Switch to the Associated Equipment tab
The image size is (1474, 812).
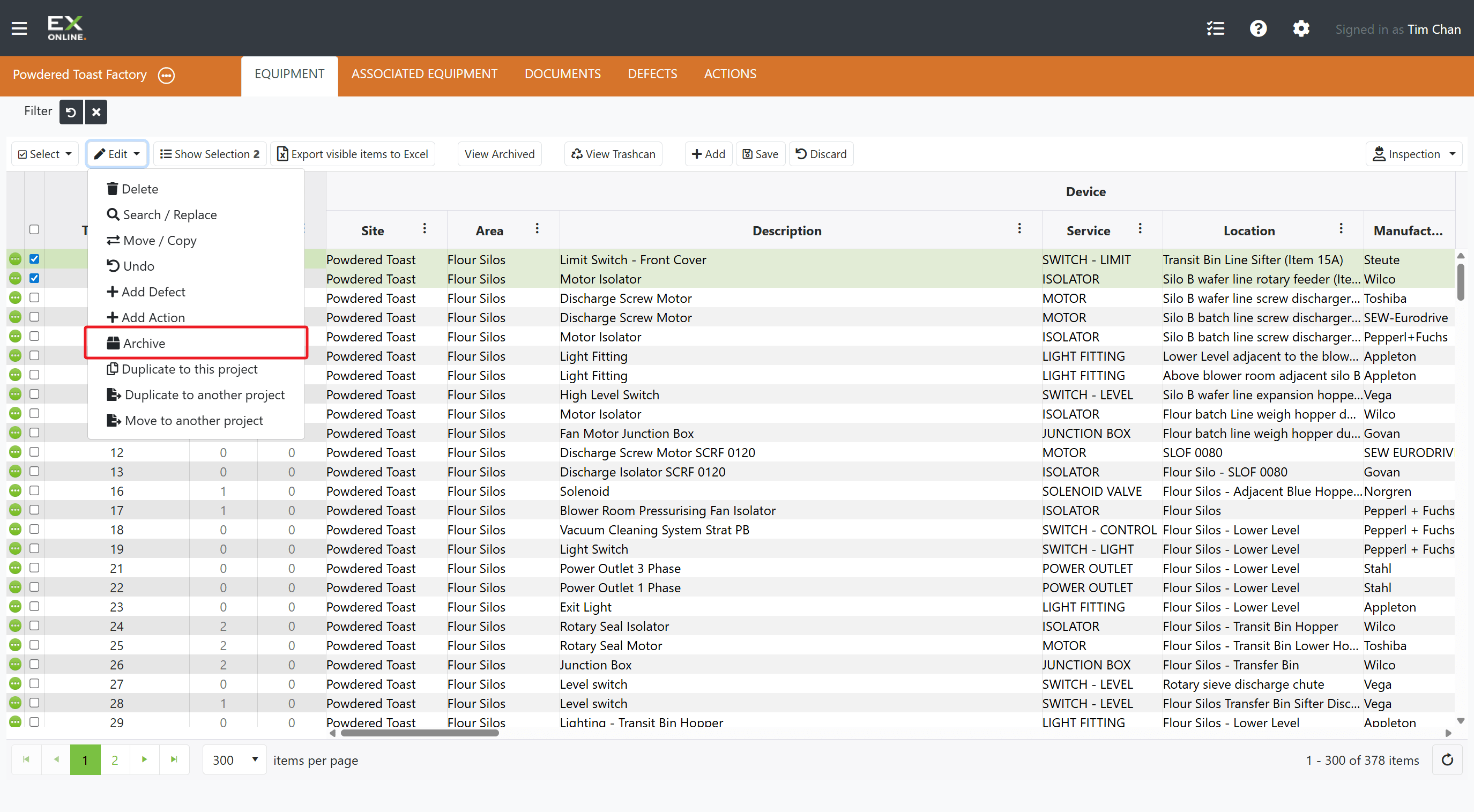point(424,75)
